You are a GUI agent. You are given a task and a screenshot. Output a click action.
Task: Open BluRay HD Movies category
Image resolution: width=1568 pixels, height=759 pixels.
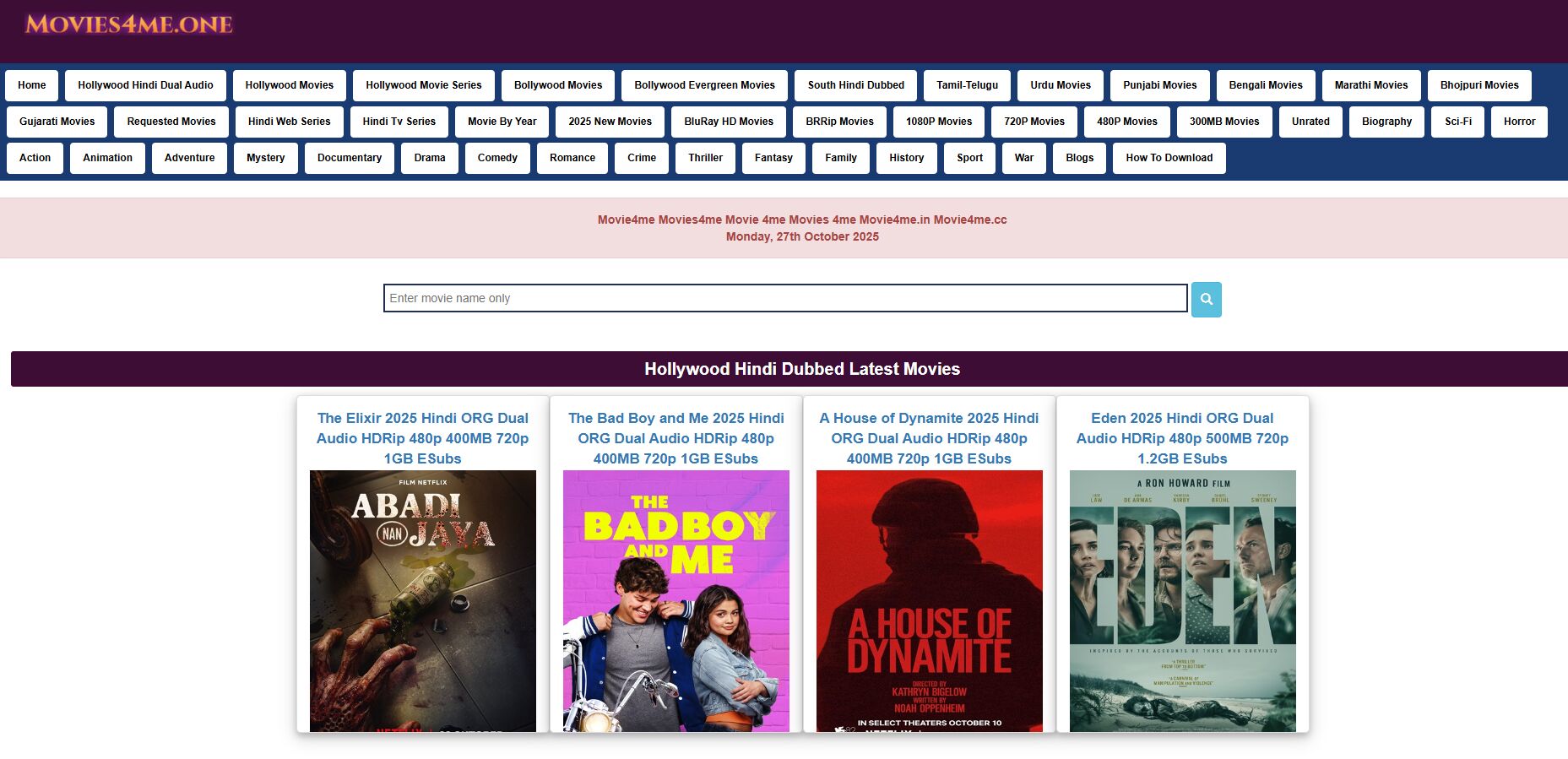coord(729,122)
